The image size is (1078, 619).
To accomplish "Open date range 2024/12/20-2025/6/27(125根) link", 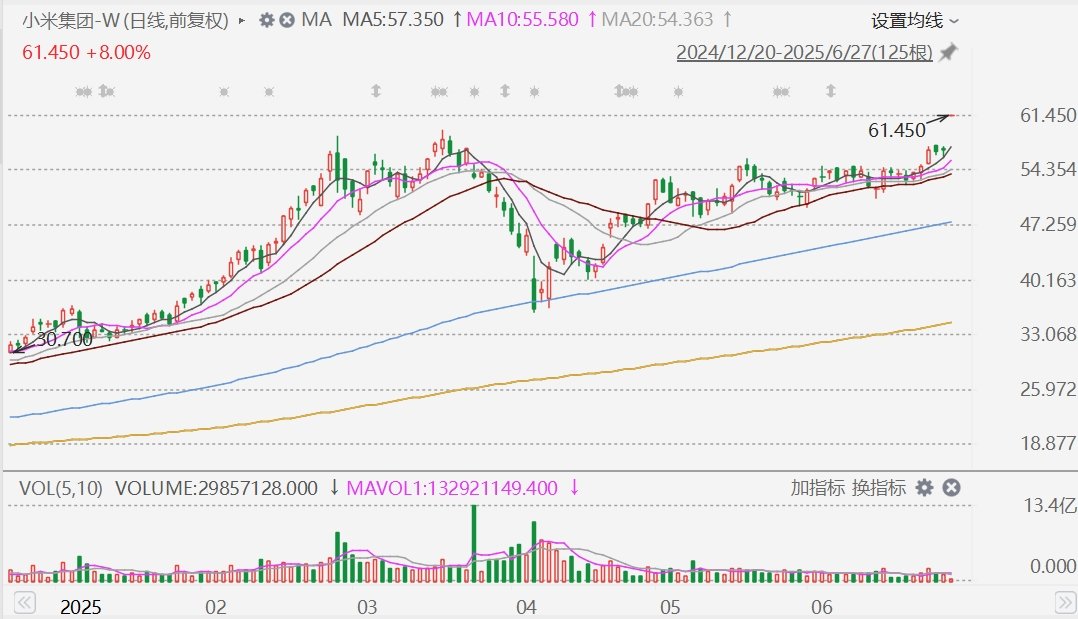I will pyautogui.click(x=804, y=52).
